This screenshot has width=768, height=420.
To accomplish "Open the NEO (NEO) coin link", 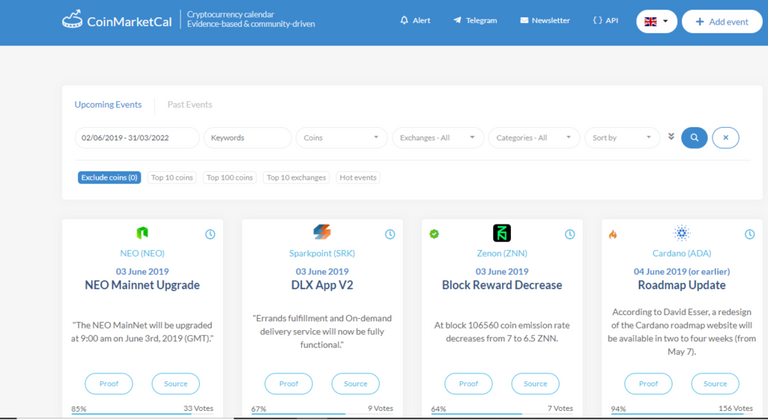I will (x=142, y=253).
